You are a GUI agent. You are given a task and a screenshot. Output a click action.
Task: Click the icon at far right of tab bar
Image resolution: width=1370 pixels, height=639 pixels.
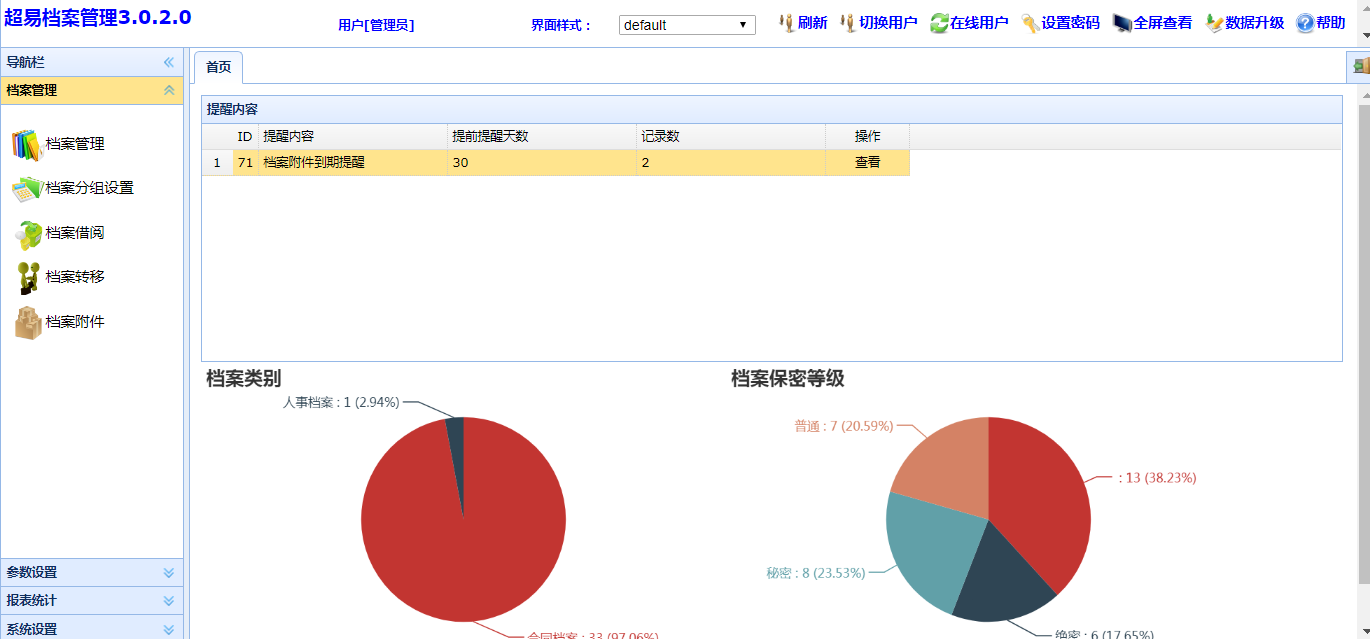(x=1361, y=67)
